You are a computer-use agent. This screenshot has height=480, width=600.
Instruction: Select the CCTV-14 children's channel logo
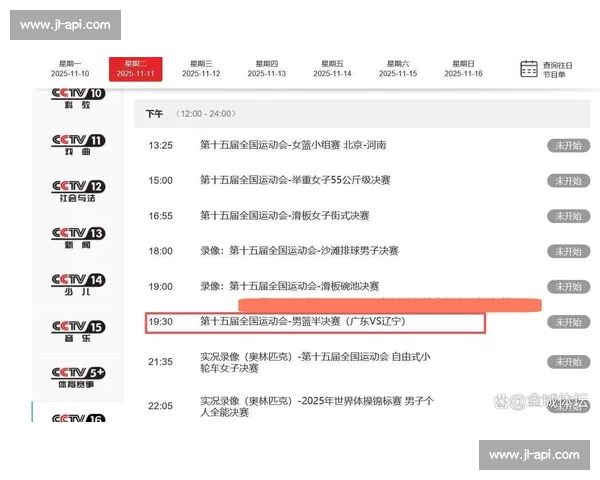pos(77,284)
